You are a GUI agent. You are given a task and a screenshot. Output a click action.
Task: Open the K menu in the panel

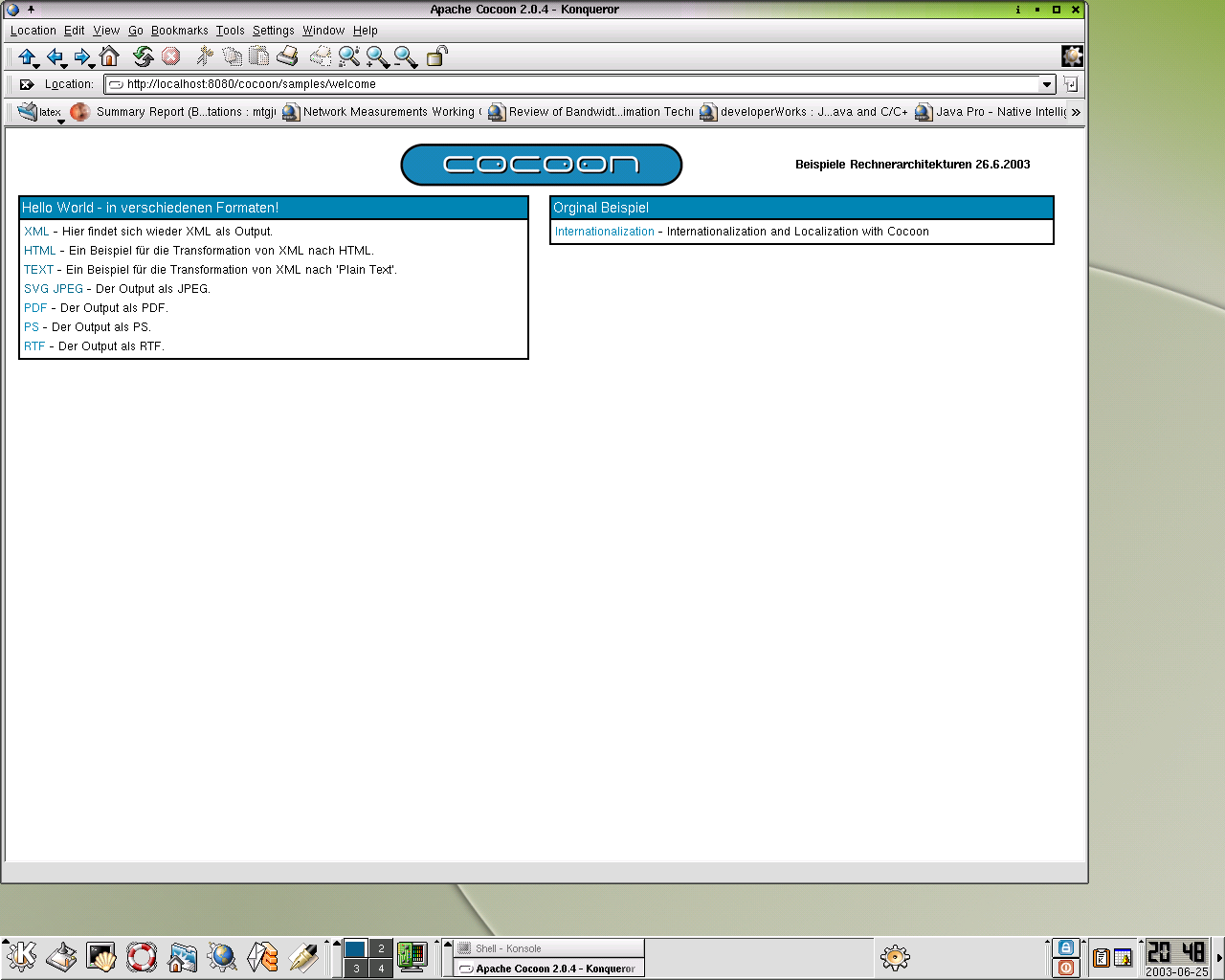tap(21, 956)
